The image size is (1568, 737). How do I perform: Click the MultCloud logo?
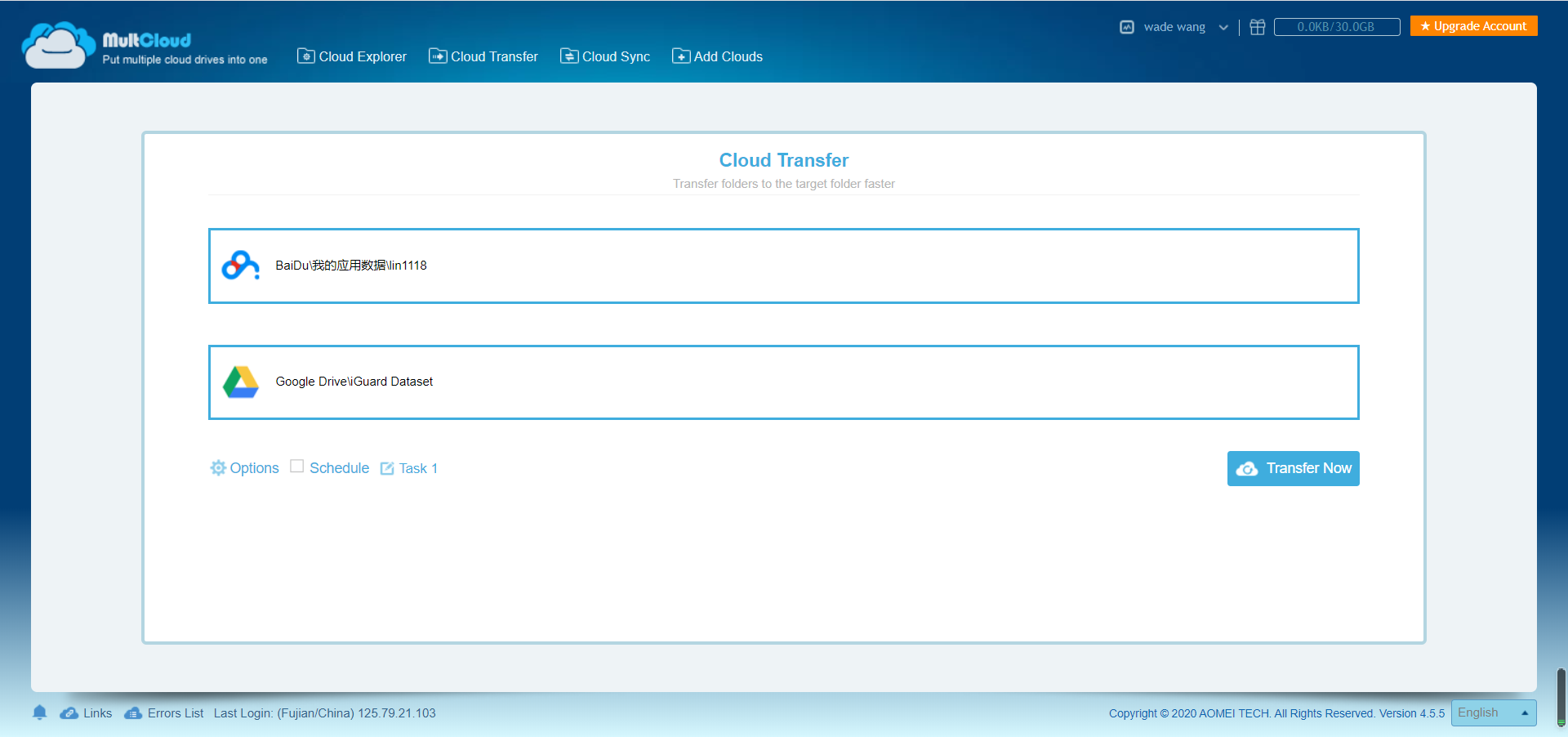143,44
